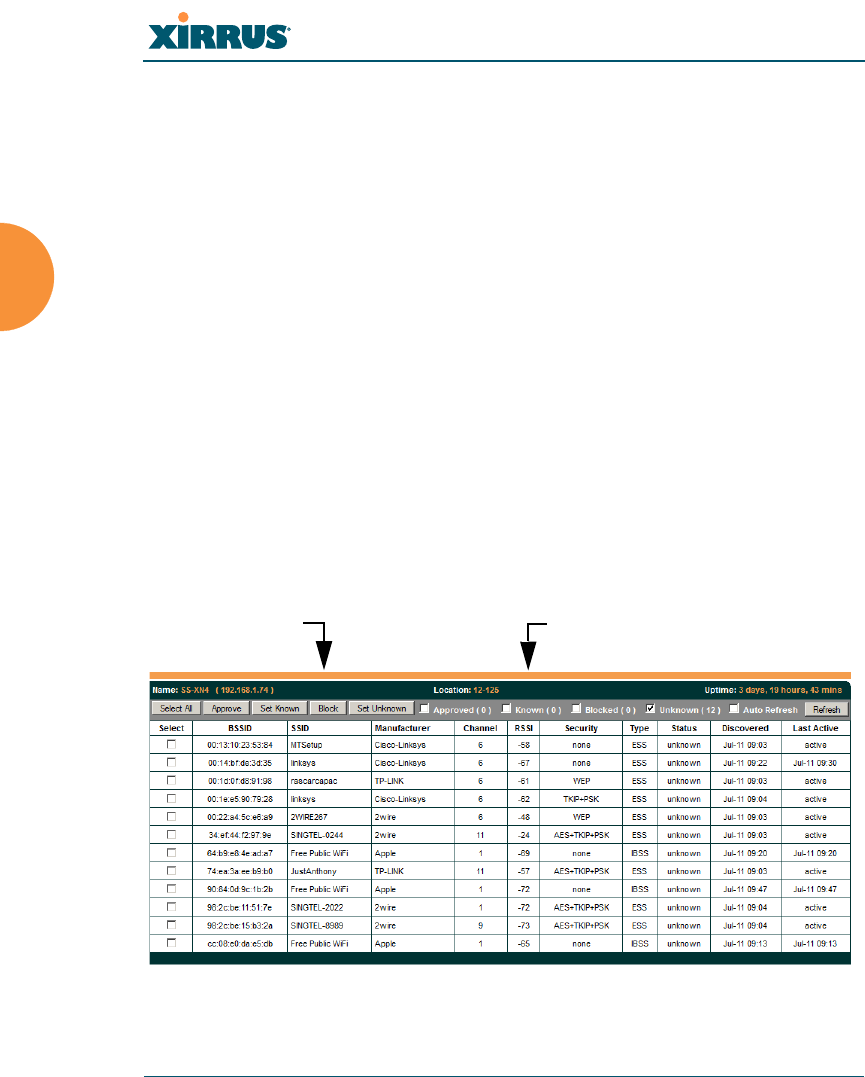Click SSID cell 2WIRE267
The image size is (865, 1077).
pos(308,817)
